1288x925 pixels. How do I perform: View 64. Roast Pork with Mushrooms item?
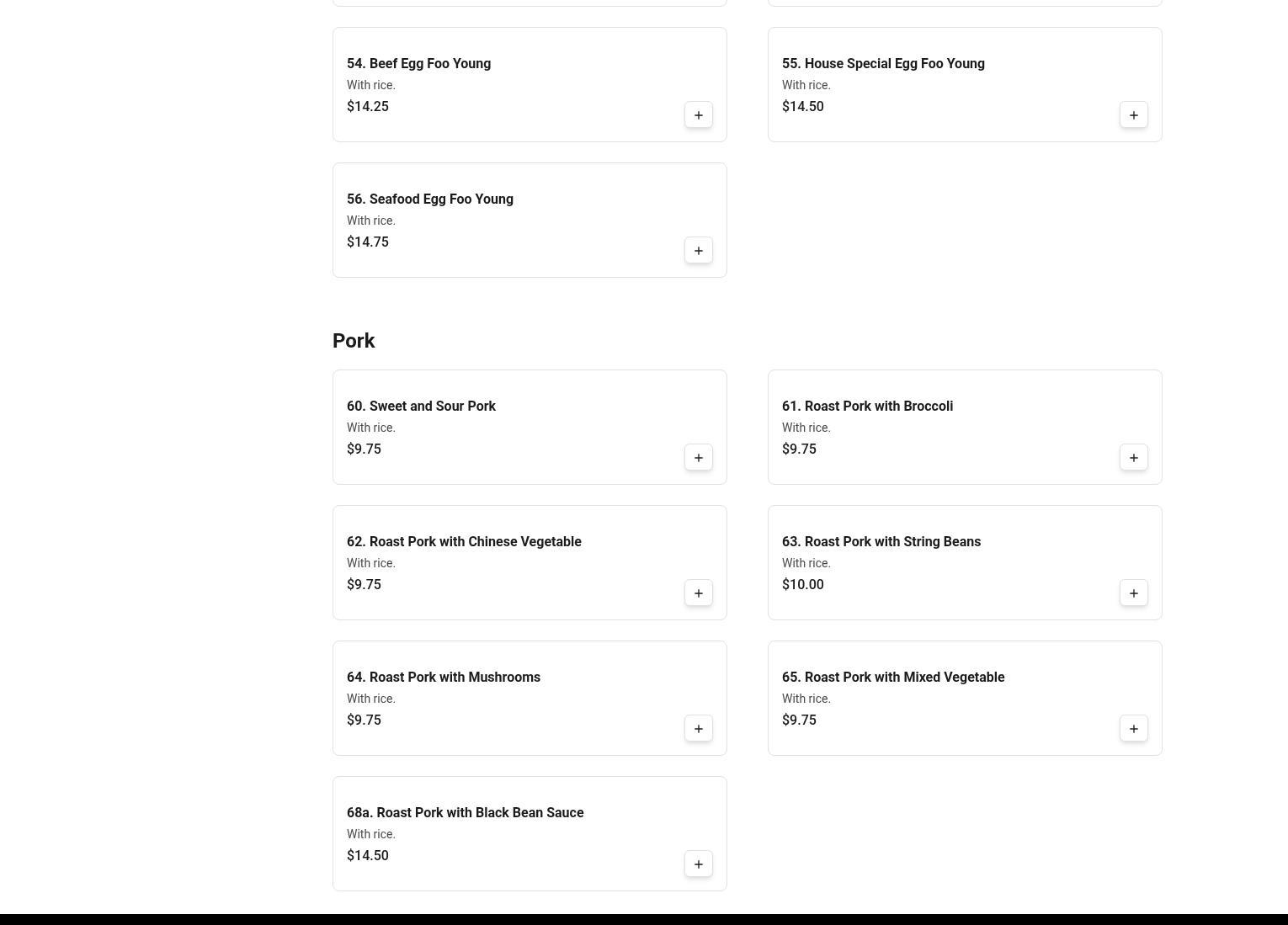[443, 678]
